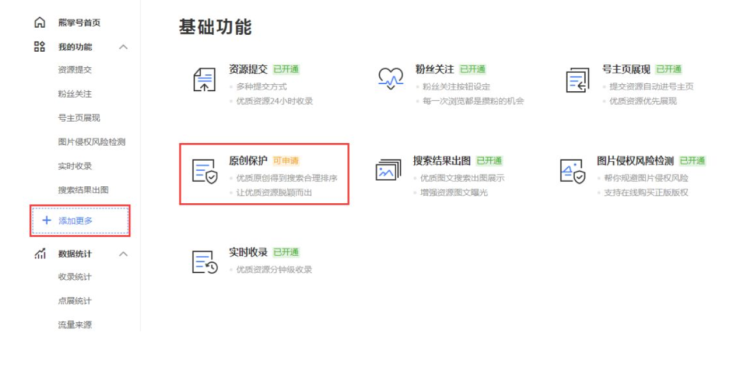Viewport: 740px width, 368px height.
Task: Select 粉丝关注 in the sidebar
Action: [75, 94]
